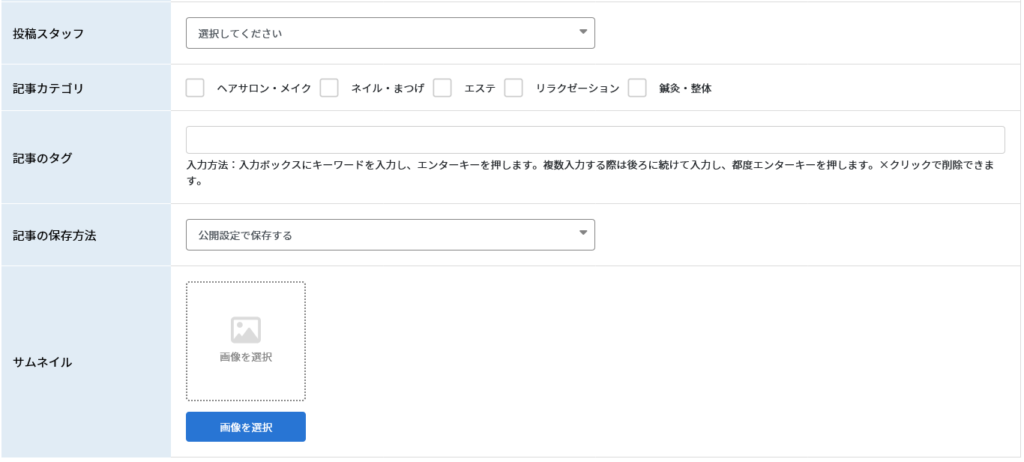Image resolution: width=1024 pixels, height=462 pixels.
Task: Check the ヘアサロン・メイク checkbox
Action: click(195, 88)
